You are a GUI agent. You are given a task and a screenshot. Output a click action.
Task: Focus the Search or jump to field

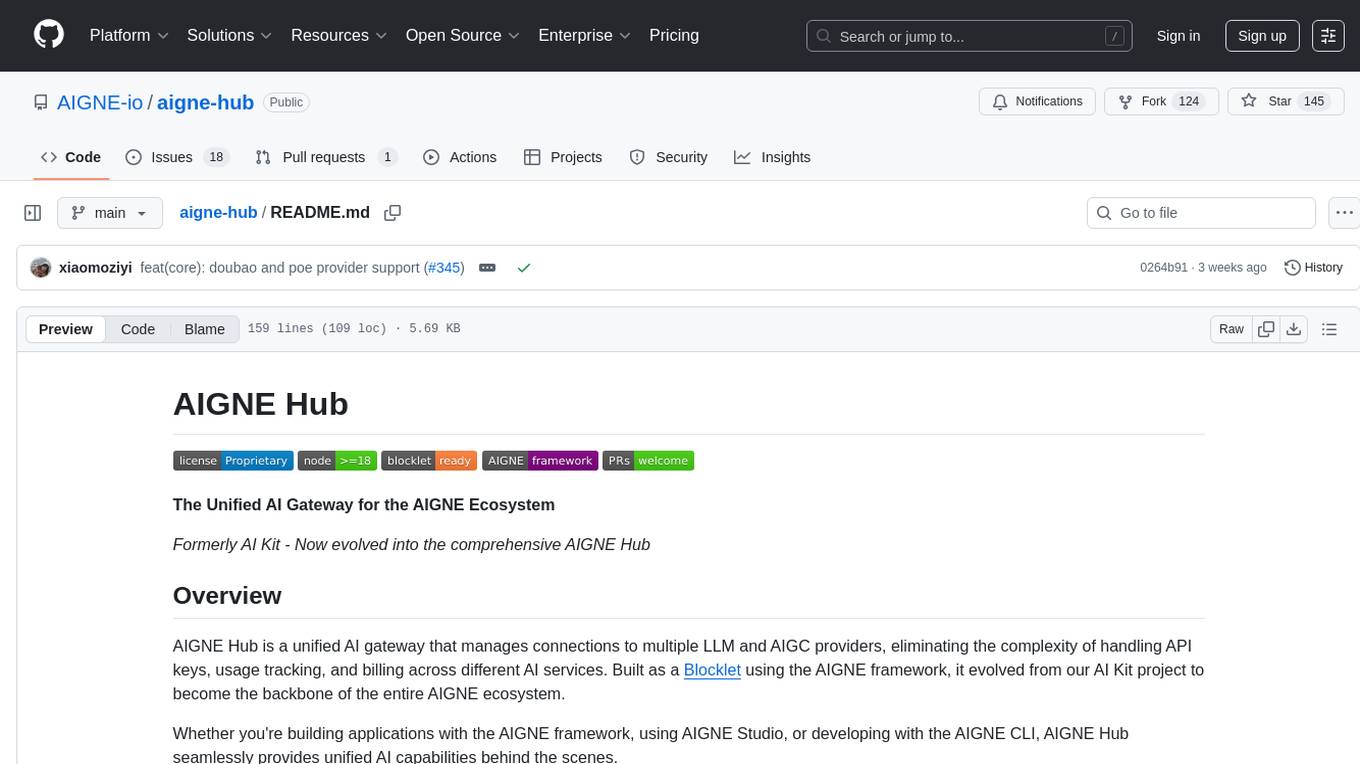pos(970,36)
